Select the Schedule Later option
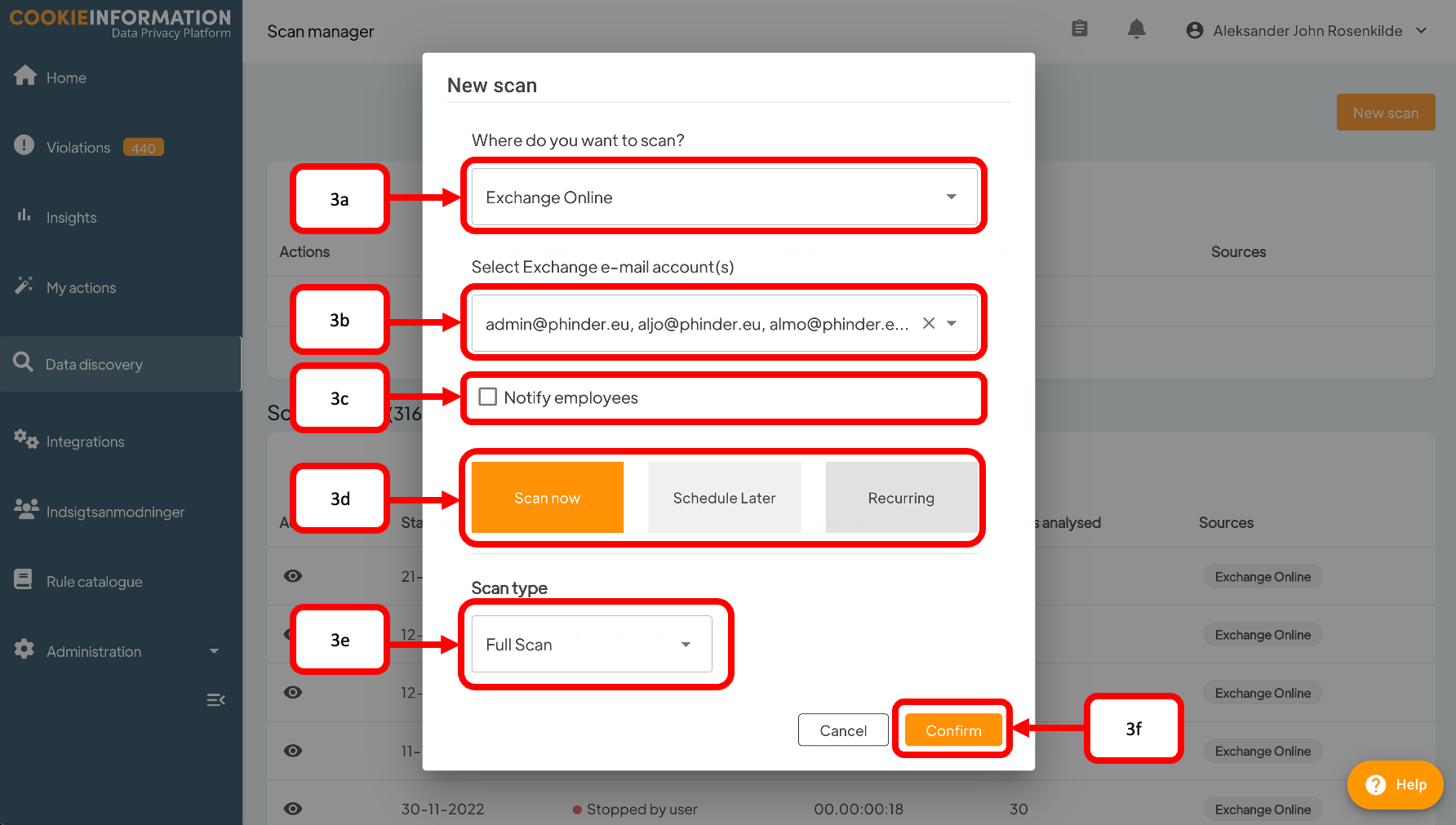Image resolution: width=1456 pixels, height=825 pixels. pos(724,498)
